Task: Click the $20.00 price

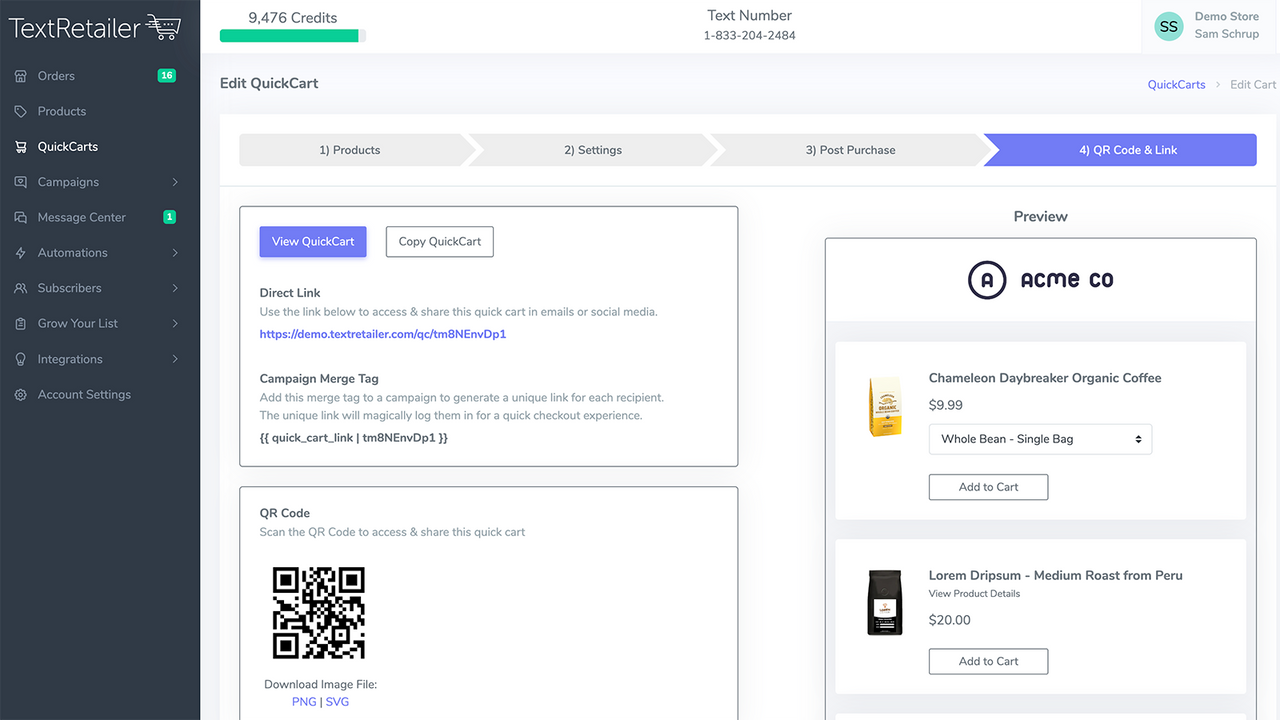Action: 950,620
